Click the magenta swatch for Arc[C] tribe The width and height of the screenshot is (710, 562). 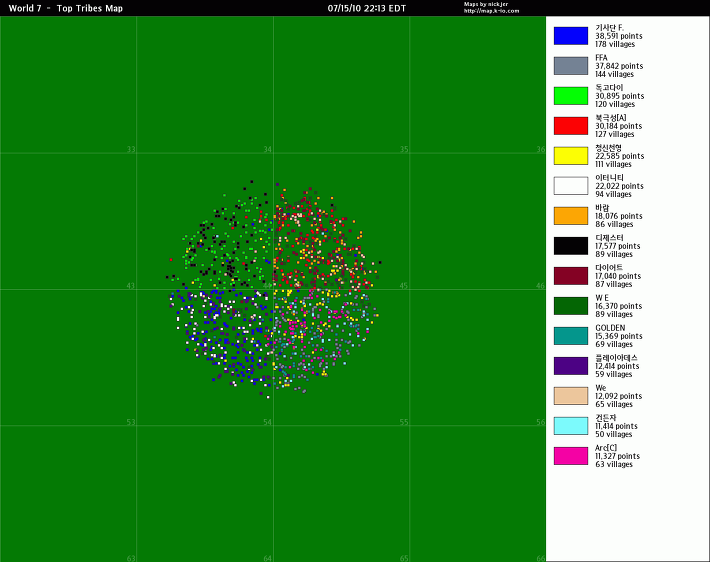pos(571,456)
